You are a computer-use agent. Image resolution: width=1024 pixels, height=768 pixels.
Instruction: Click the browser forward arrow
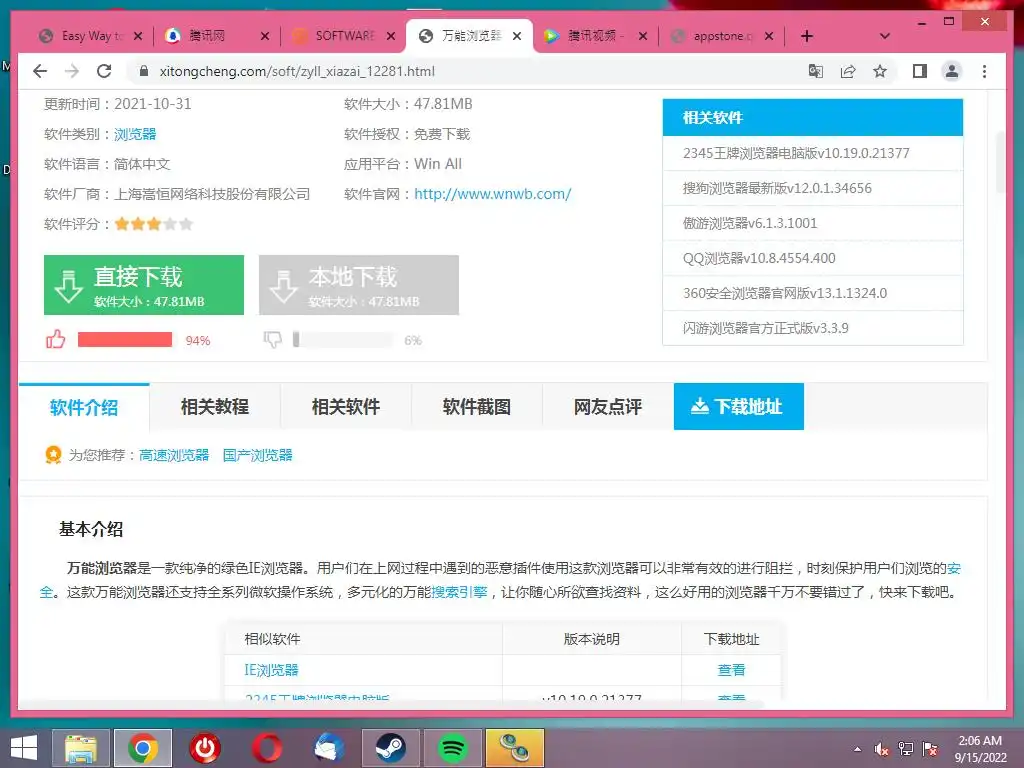coord(72,71)
